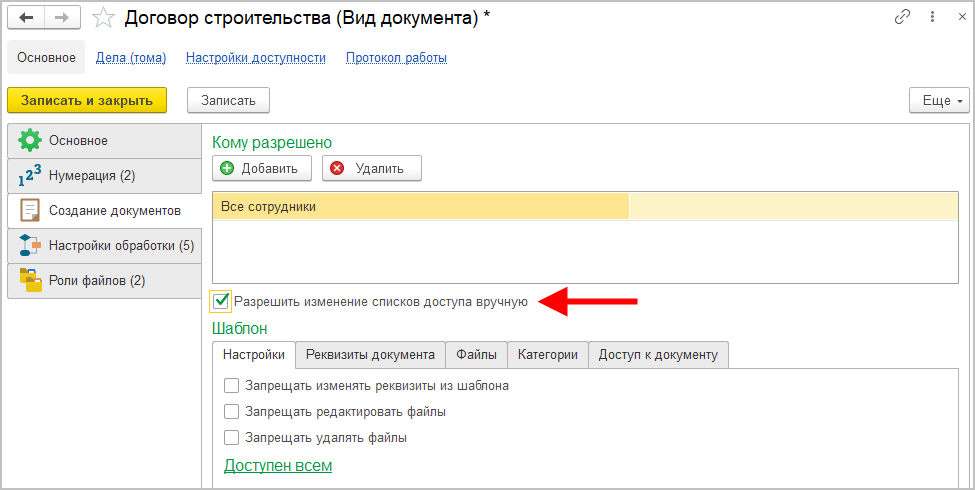Click the Добавить button

(262, 168)
